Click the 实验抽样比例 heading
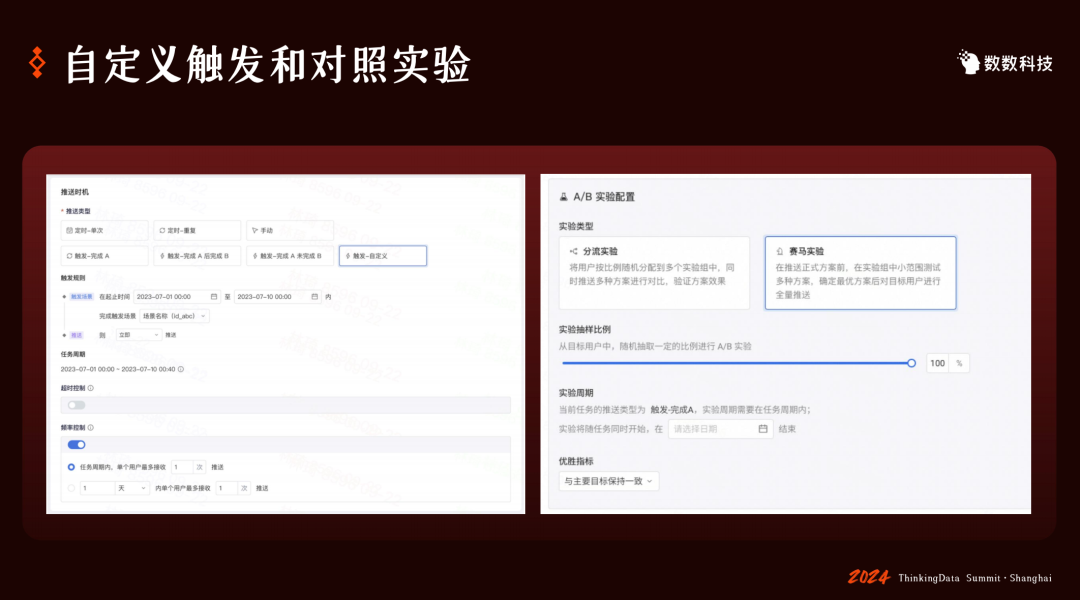 click(x=585, y=329)
